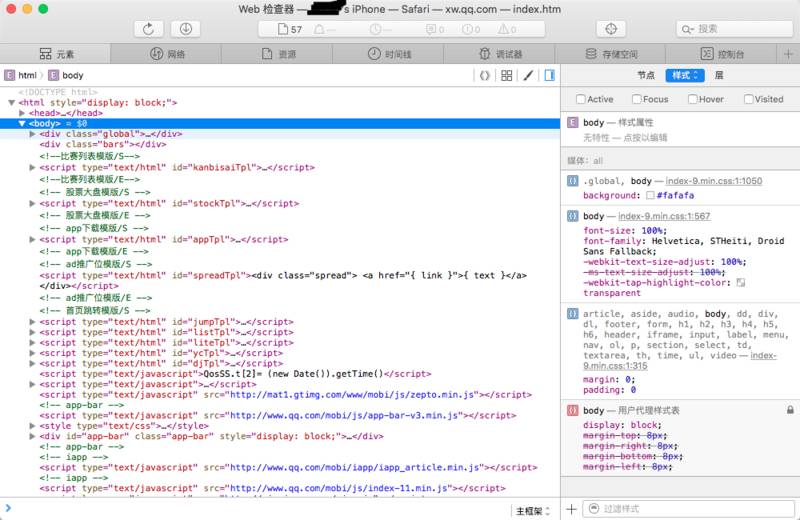Image resolution: width=800 pixels, height=520 pixels.
Task: Click the rule icon beside .global, body selector
Action: [x=573, y=181]
